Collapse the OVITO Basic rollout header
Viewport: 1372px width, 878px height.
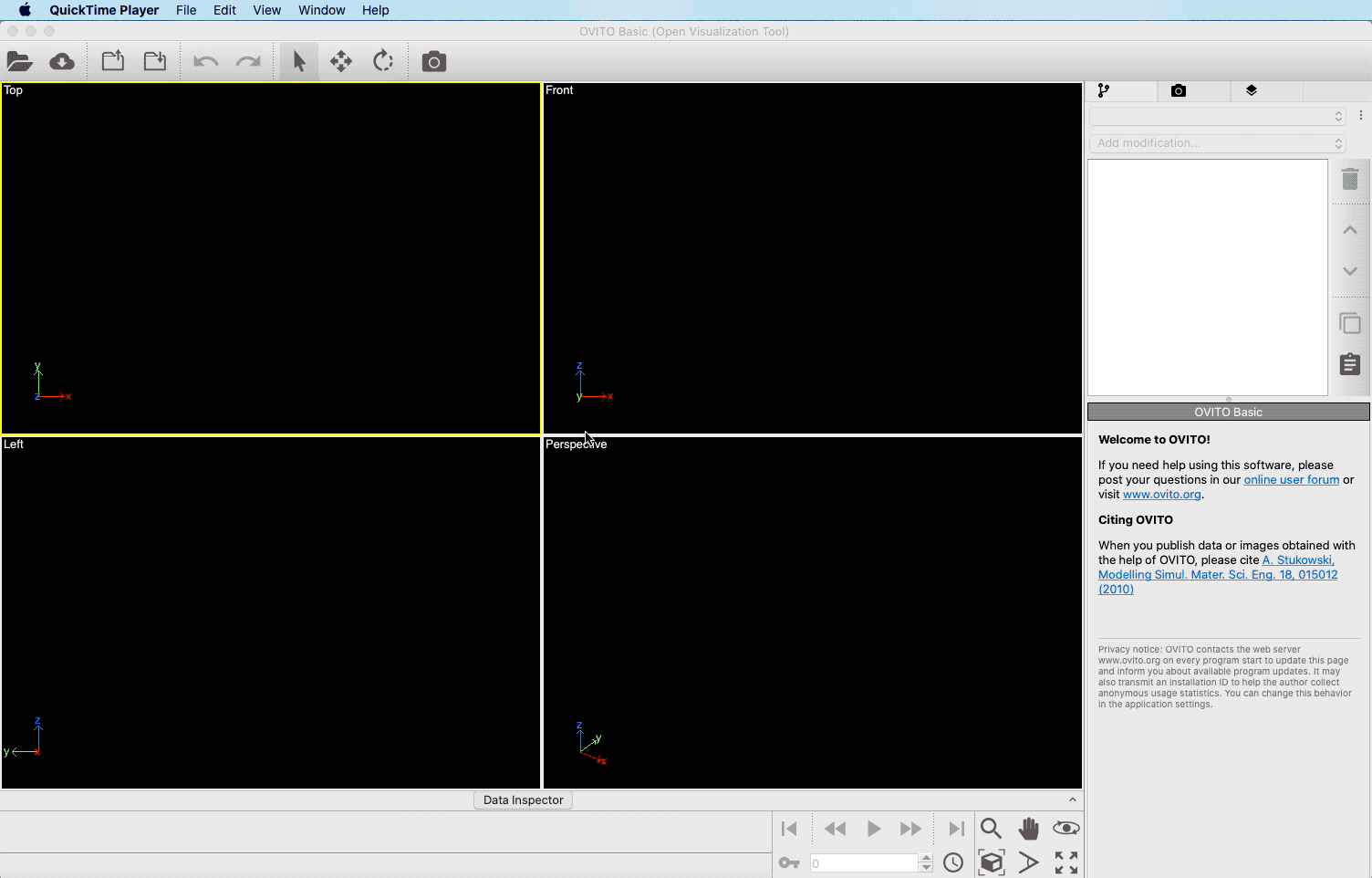tap(1228, 412)
